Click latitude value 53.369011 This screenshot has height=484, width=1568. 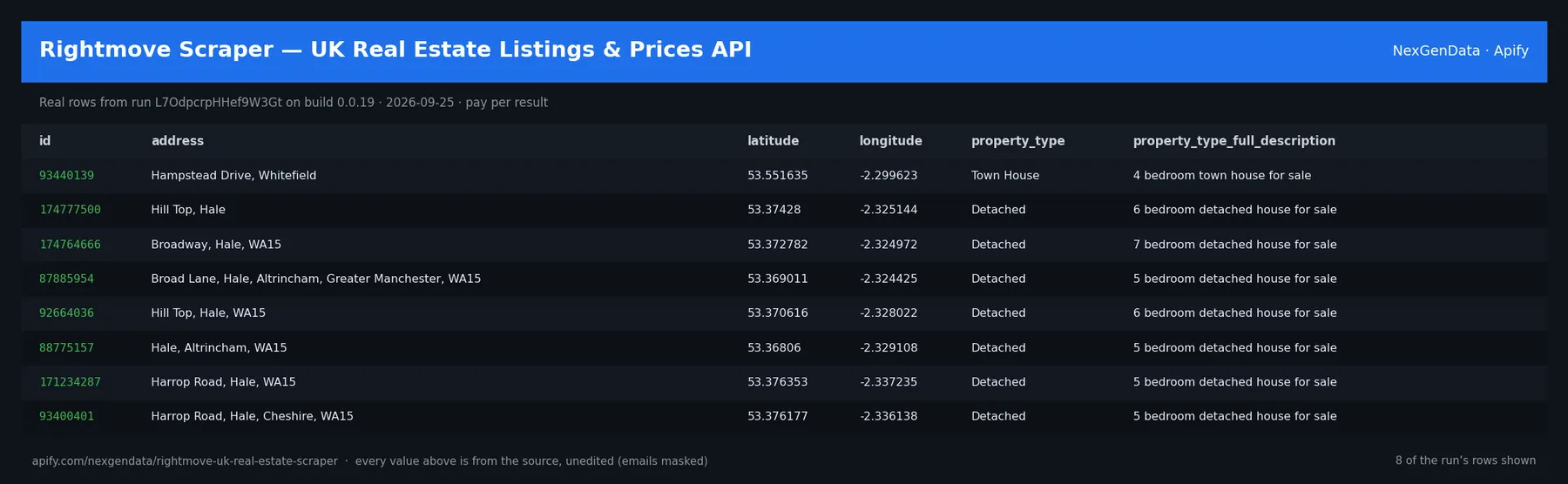pos(777,279)
